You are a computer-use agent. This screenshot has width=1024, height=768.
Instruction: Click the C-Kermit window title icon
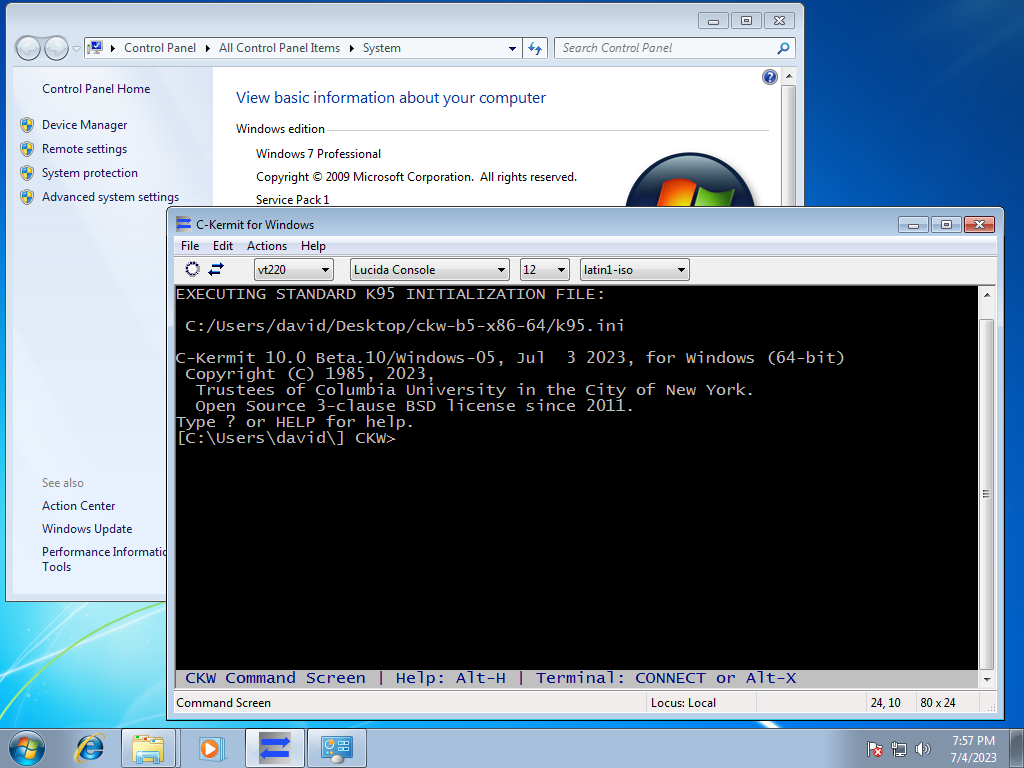point(184,224)
